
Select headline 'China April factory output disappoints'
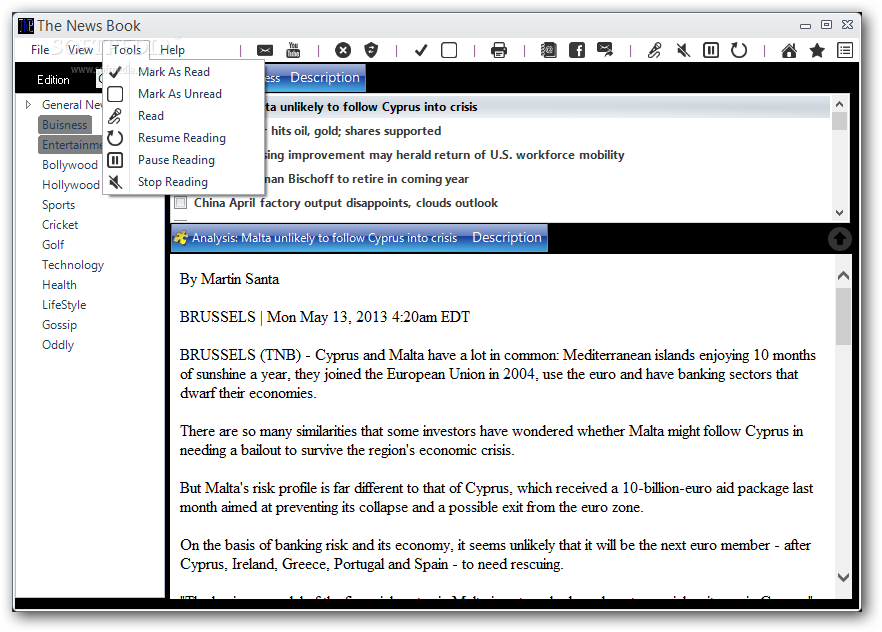(346, 203)
